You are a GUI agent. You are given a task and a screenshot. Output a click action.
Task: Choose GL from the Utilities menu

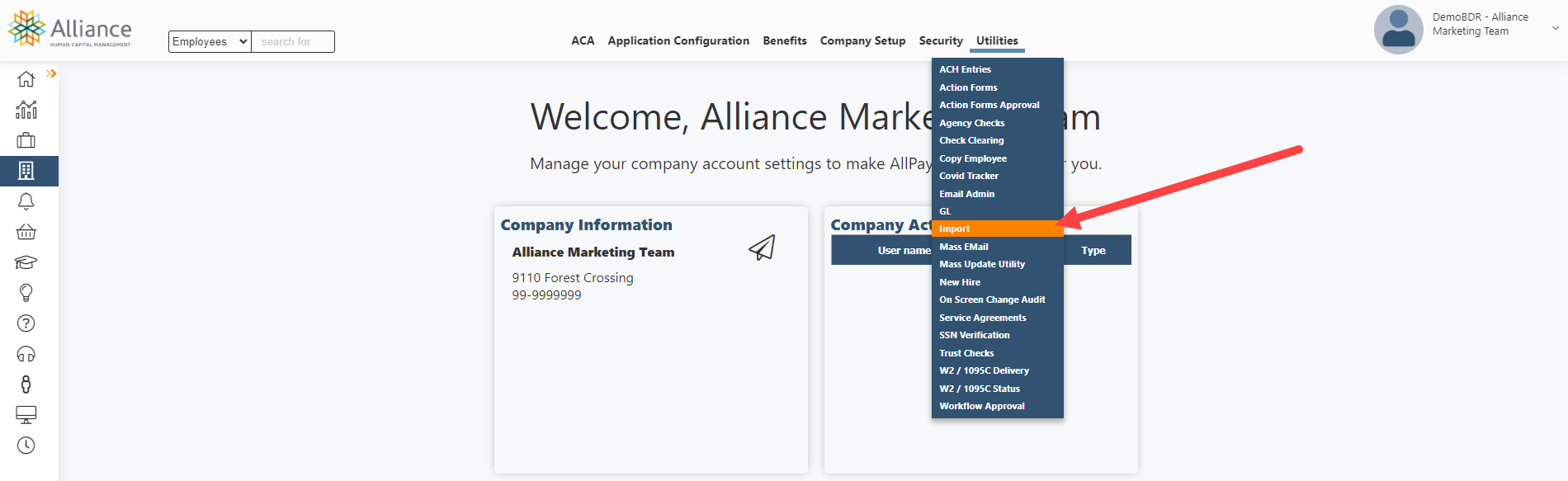(x=998, y=211)
